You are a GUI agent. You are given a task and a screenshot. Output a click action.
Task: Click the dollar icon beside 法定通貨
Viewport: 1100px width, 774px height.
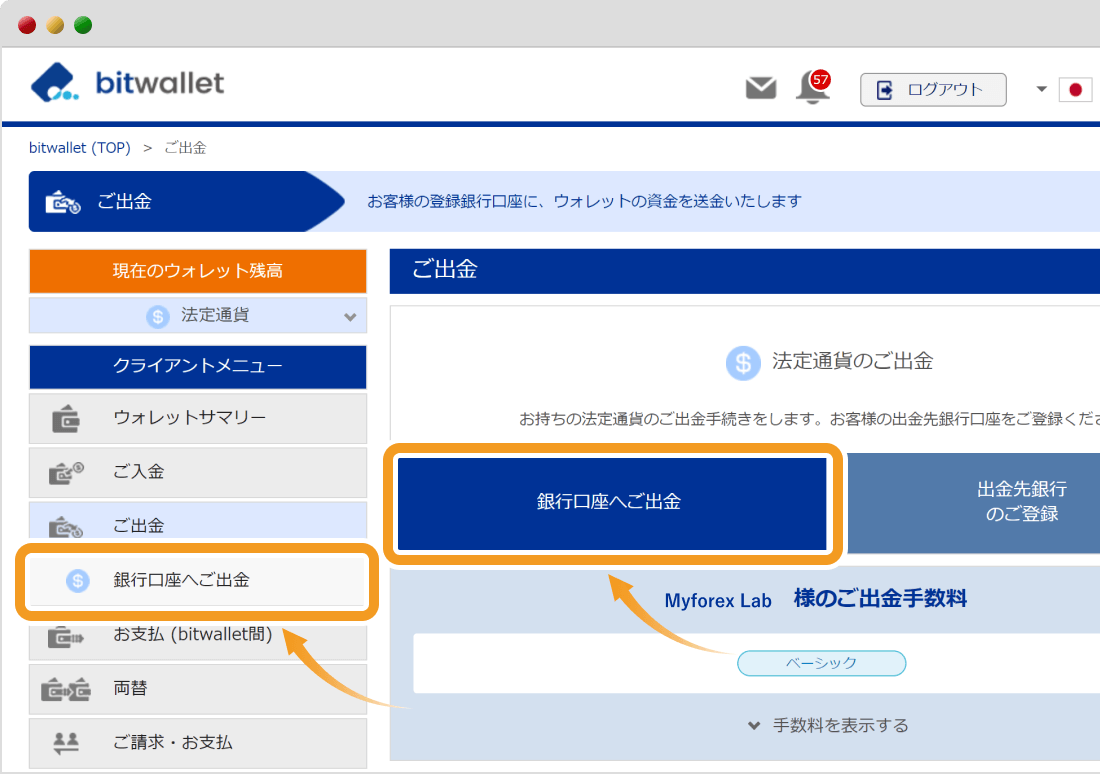[x=158, y=316]
